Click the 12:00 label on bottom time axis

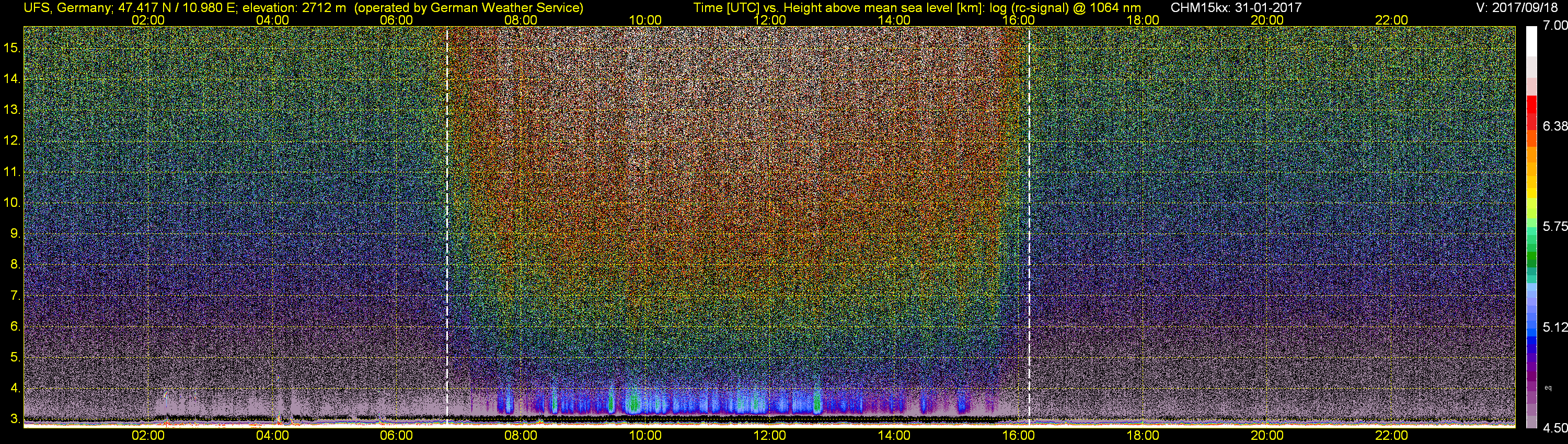[x=769, y=436]
